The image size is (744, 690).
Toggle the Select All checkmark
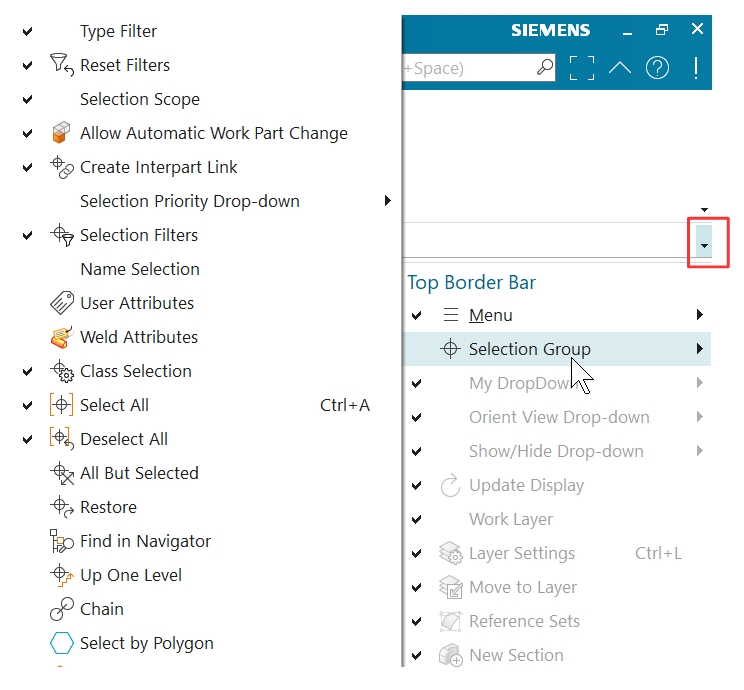tap(28, 405)
